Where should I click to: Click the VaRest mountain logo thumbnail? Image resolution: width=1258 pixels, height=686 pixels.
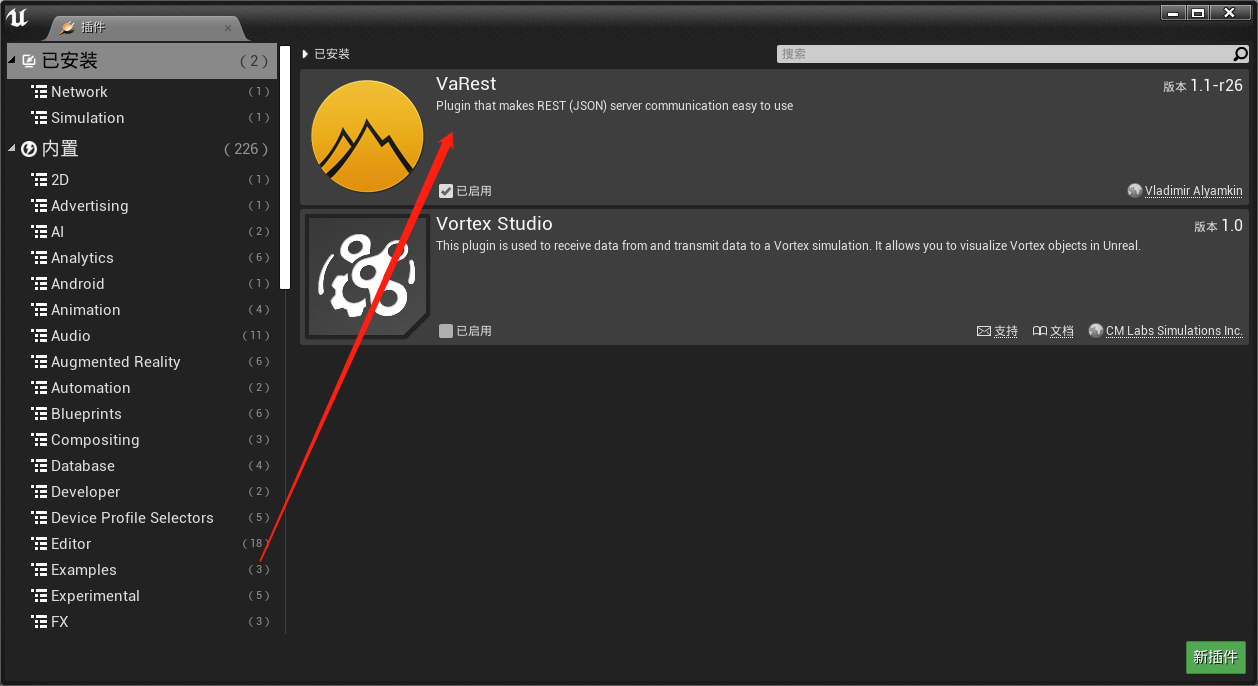point(367,137)
